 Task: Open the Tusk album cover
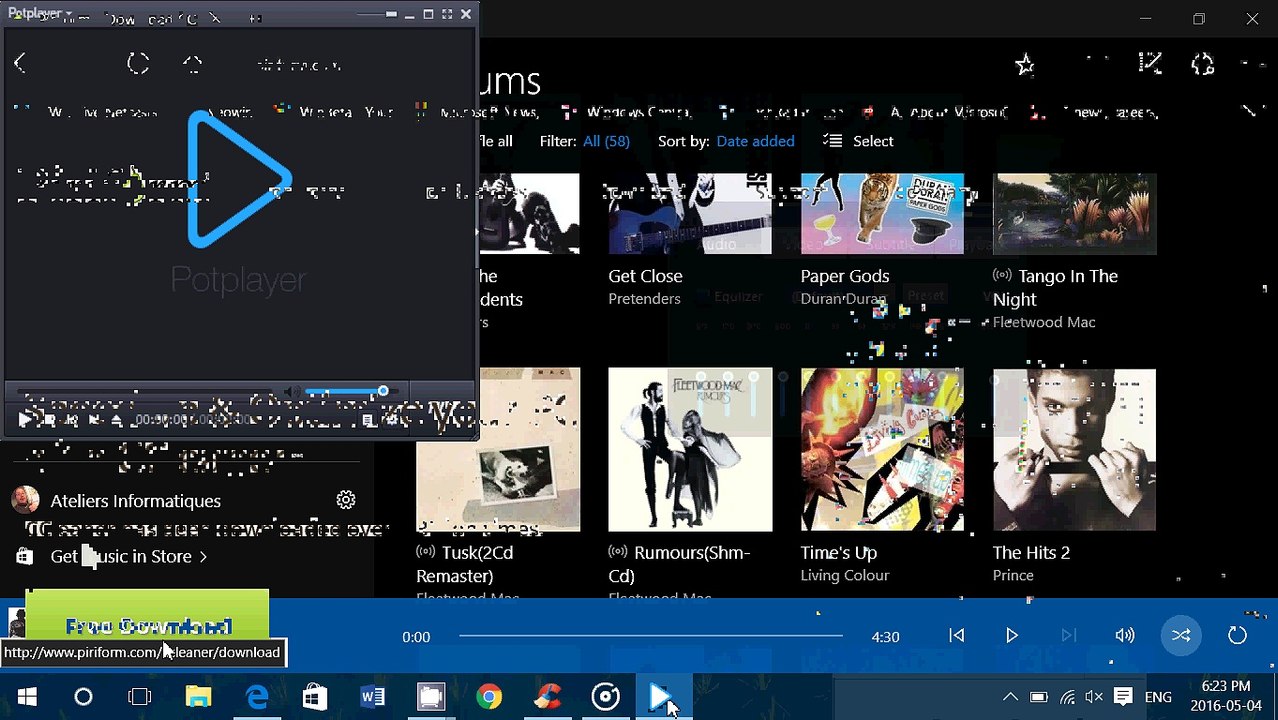tap(498, 449)
